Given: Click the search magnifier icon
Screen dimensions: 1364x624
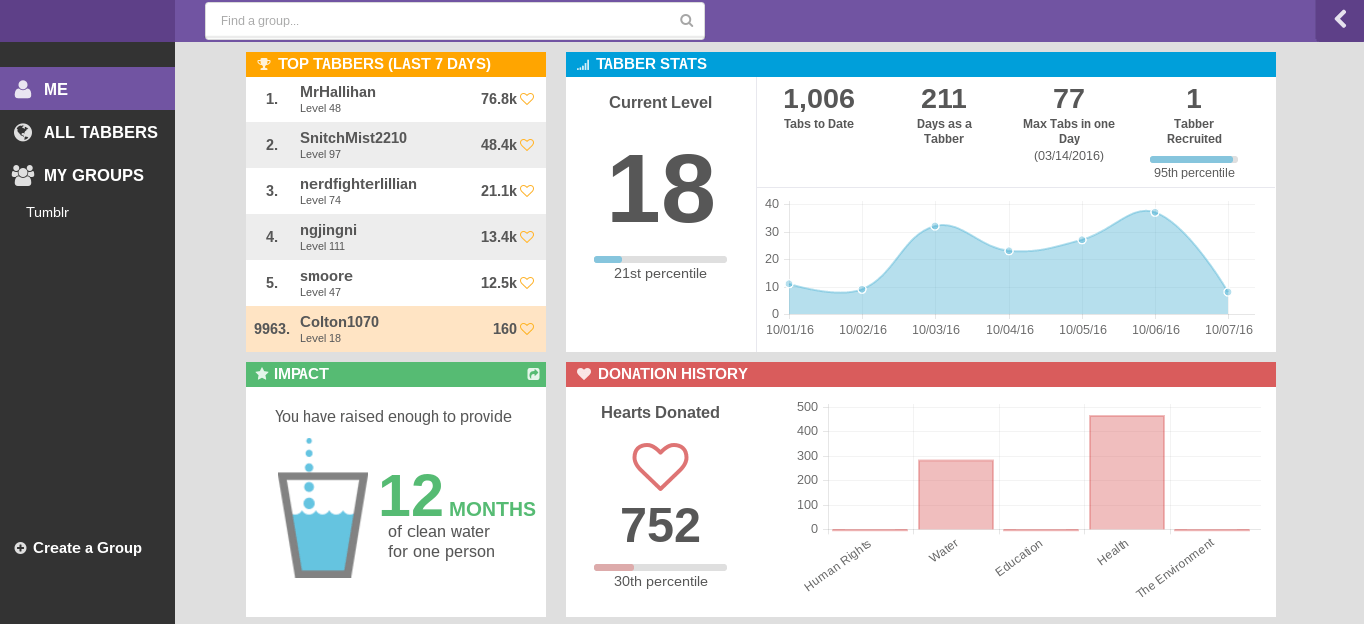Looking at the screenshot, I should click(x=686, y=20).
